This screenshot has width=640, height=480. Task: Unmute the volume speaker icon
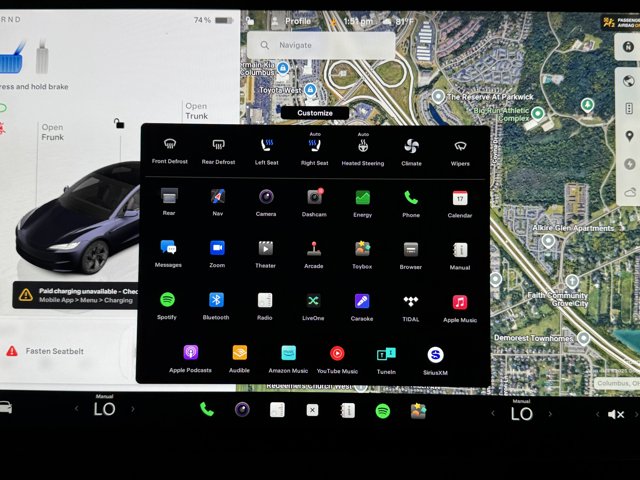point(616,414)
